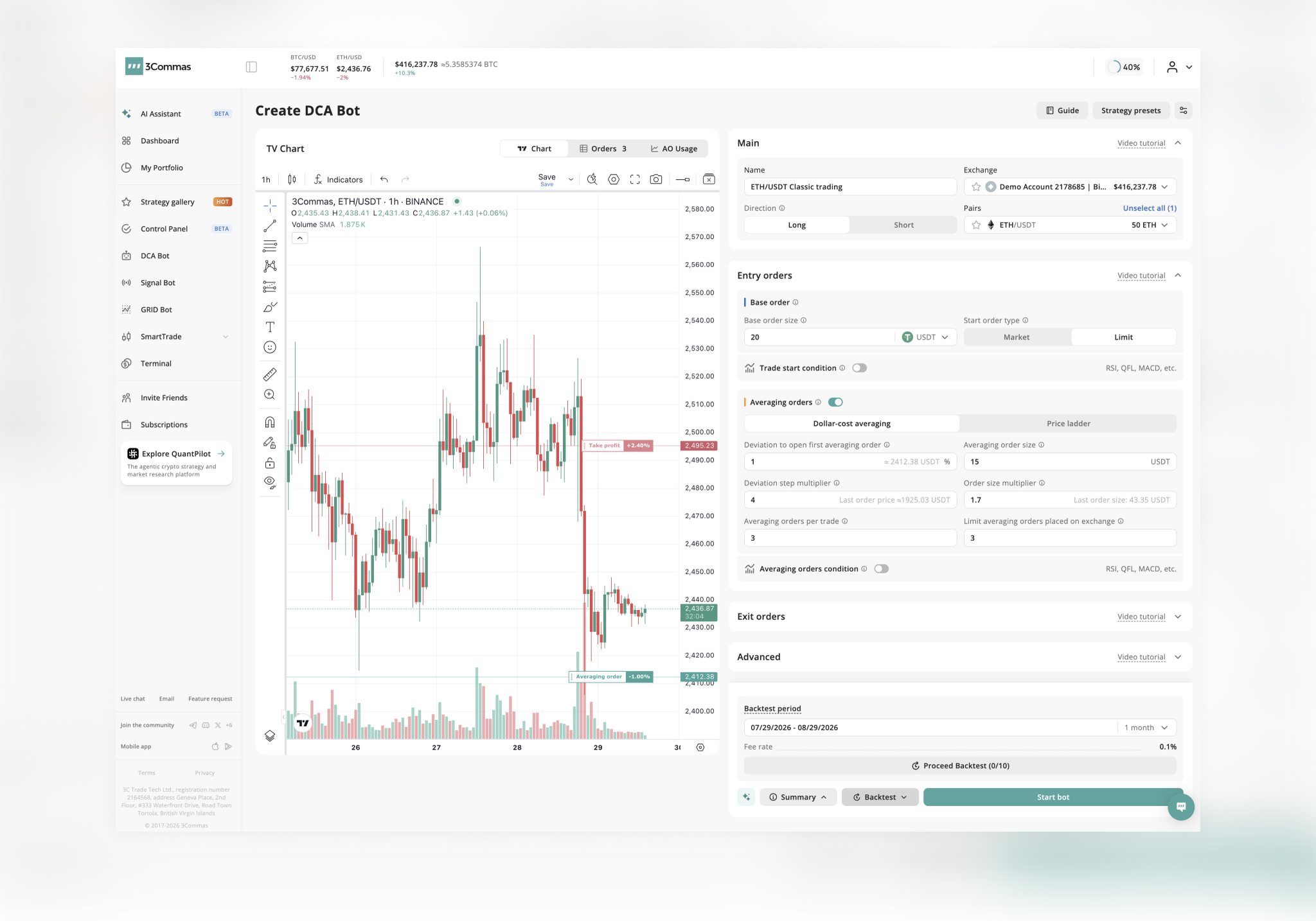Select Price ladder mode
The height and width of the screenshot is (921, 1316).
[1068, 424]
